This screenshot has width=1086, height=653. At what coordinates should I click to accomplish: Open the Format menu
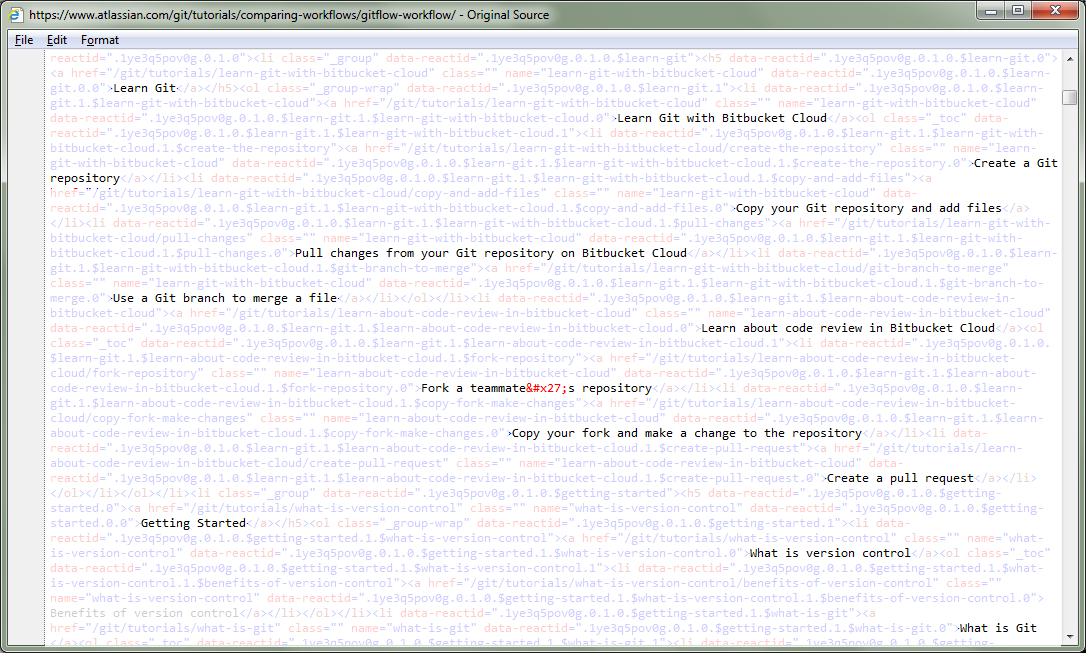pyautogui.click(x=100, y=40)
